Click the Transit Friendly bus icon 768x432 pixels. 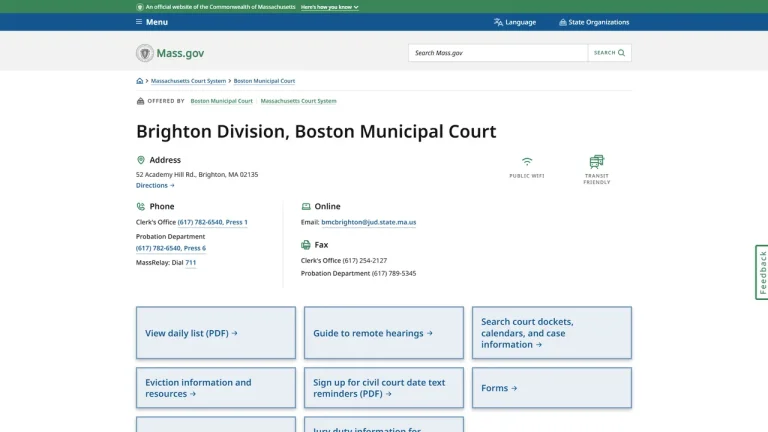pos(597,162)
